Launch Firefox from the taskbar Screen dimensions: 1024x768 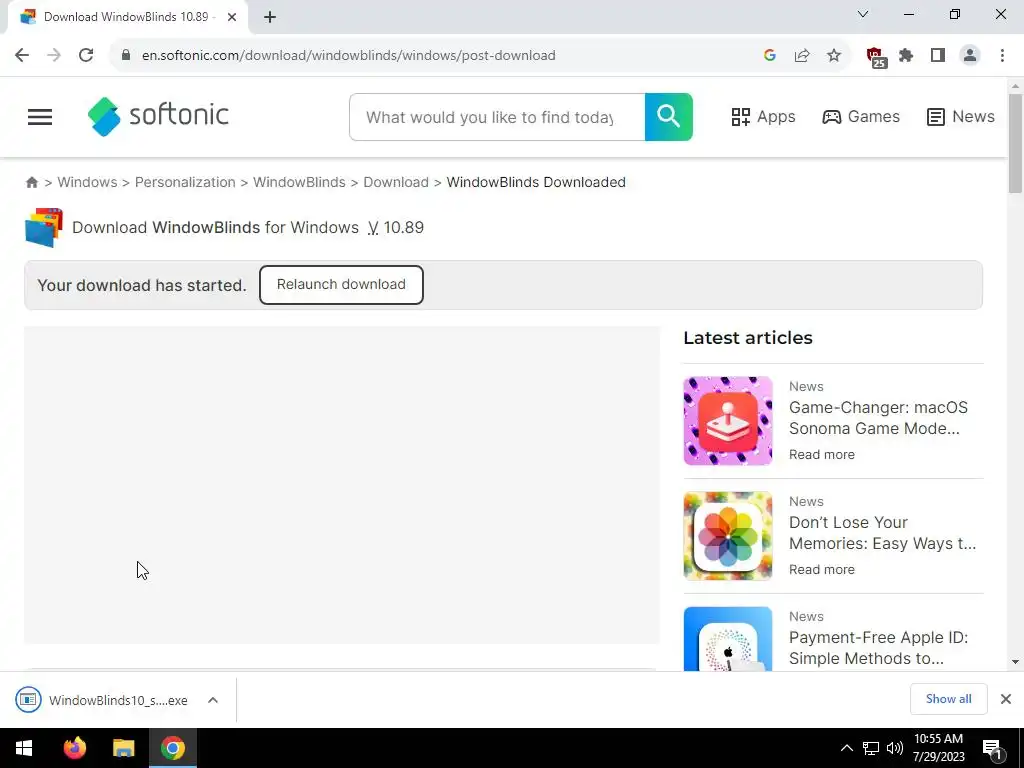pos(74,748)
